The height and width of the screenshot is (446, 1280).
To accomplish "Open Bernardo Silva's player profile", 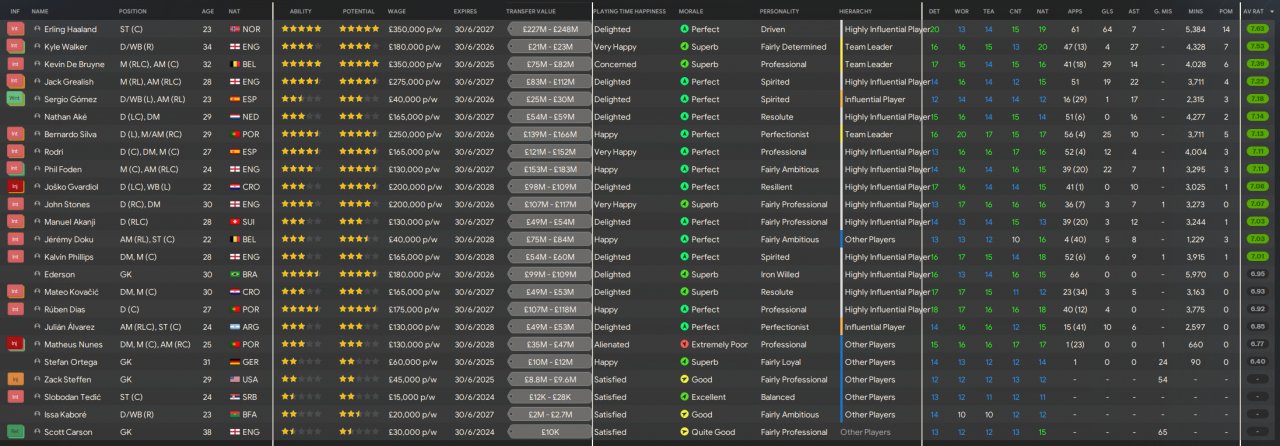I will pyautogui.click(x=70, y=134).
